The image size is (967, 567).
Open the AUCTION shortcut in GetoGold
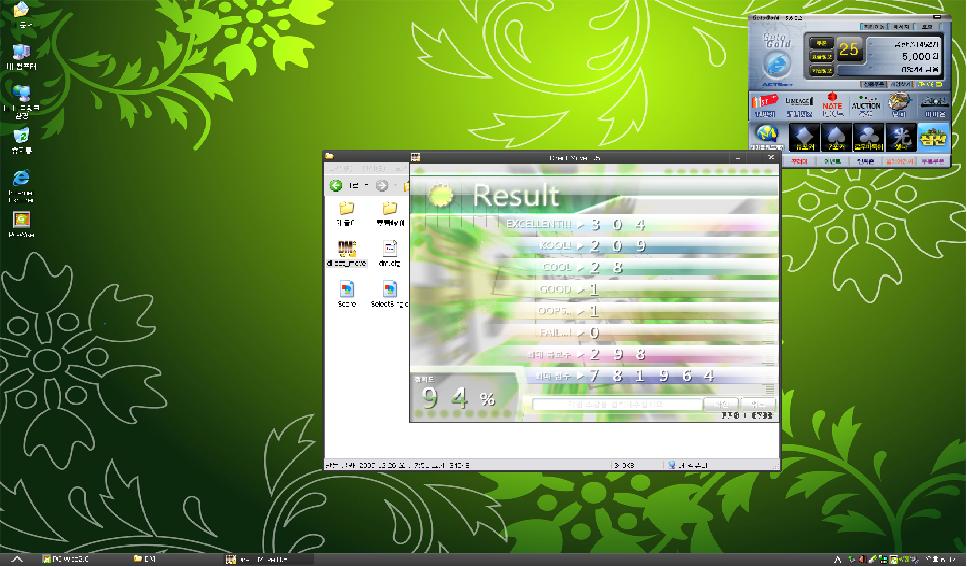[x=866, y=106]
